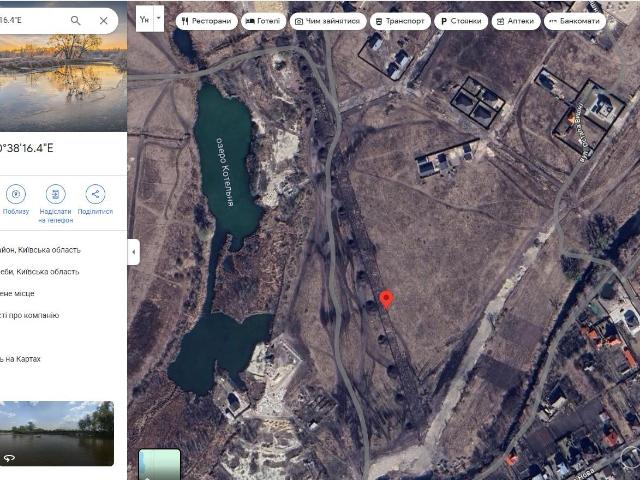
Task: Click the red location pin on the map
Action: (x=387, y=299)
